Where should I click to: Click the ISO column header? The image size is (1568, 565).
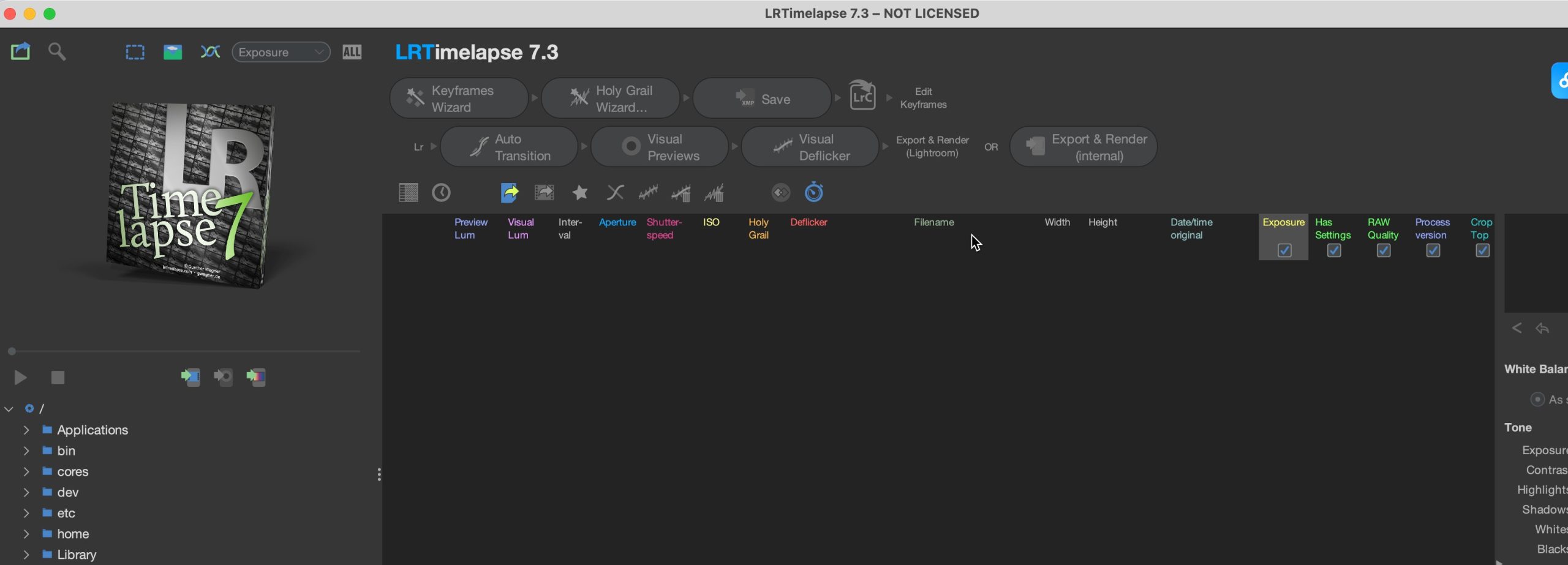pyautogui.click(x=711, y=222)
